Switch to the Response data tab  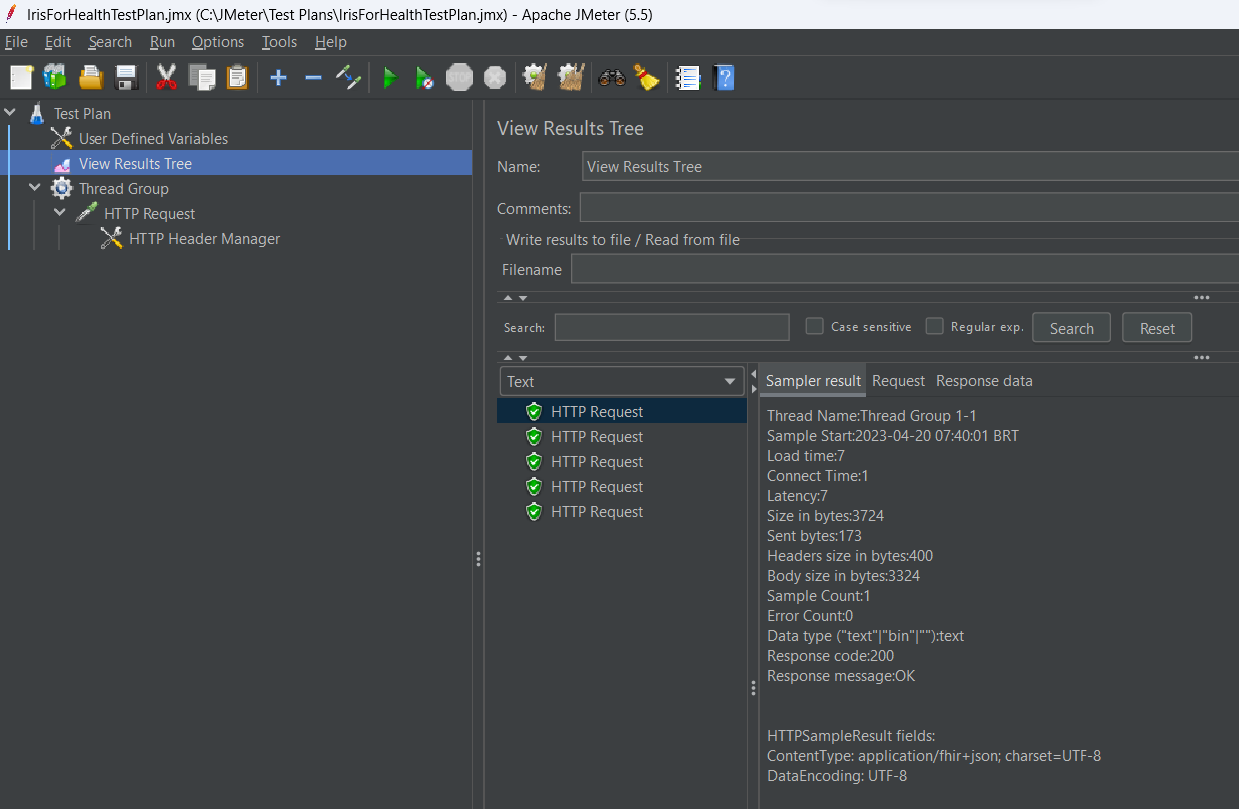[984, 381]
